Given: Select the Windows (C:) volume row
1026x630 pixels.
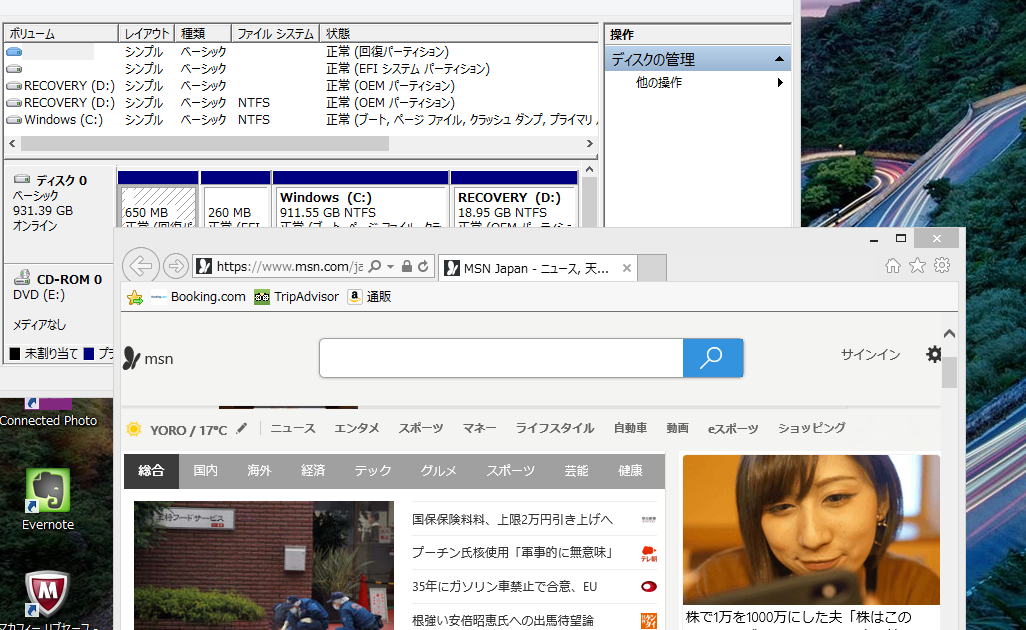Looking at the screenshot, I should click(x=301, y=120).
